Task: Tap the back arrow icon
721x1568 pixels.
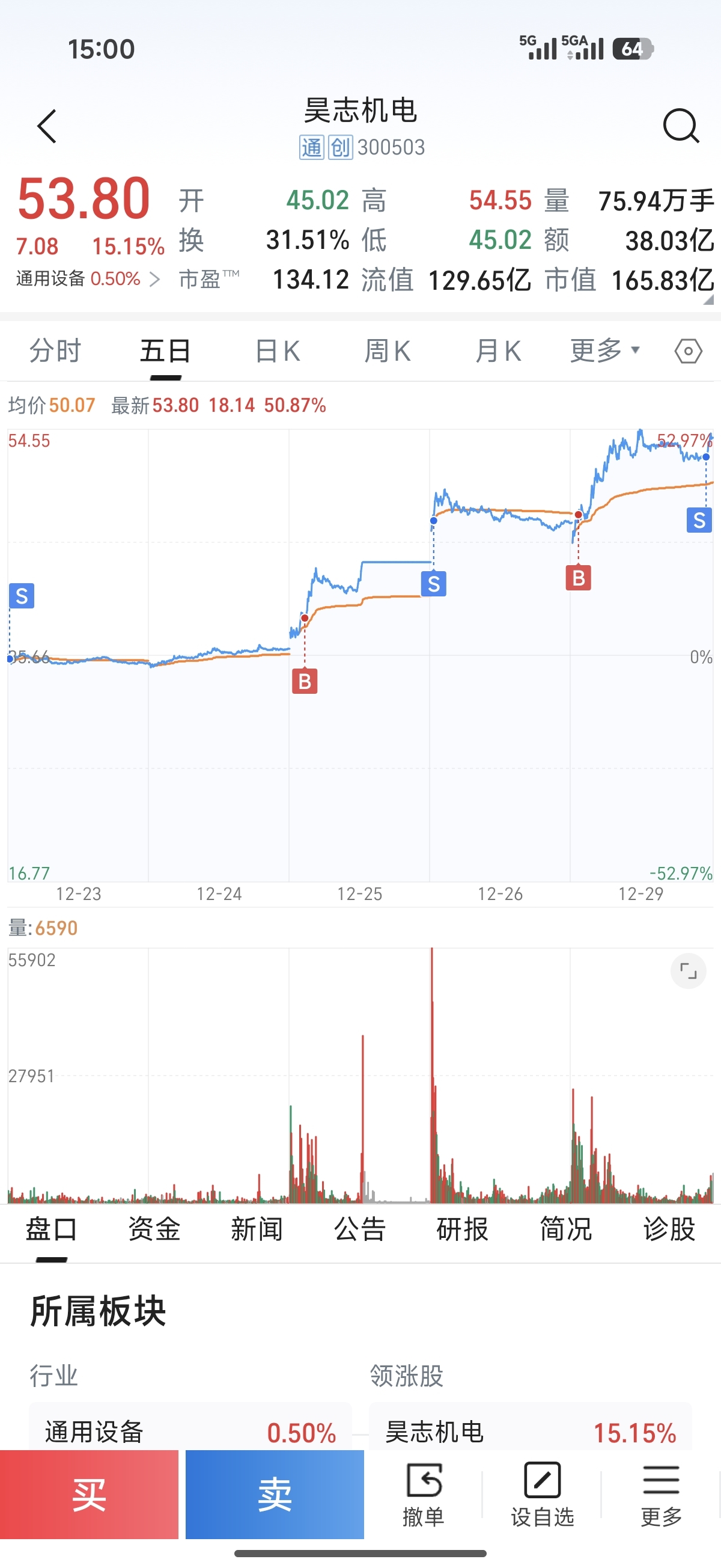Action: 47,127
